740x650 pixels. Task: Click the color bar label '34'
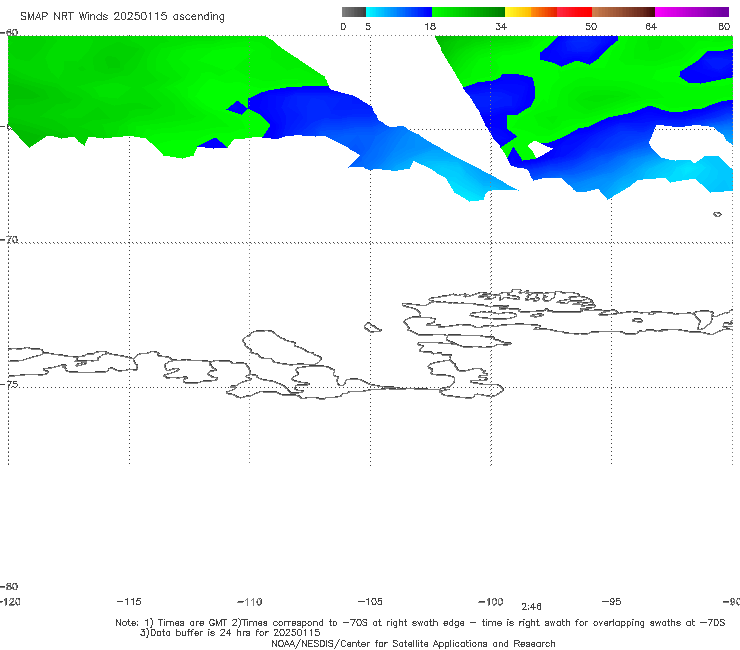[501, 26]
